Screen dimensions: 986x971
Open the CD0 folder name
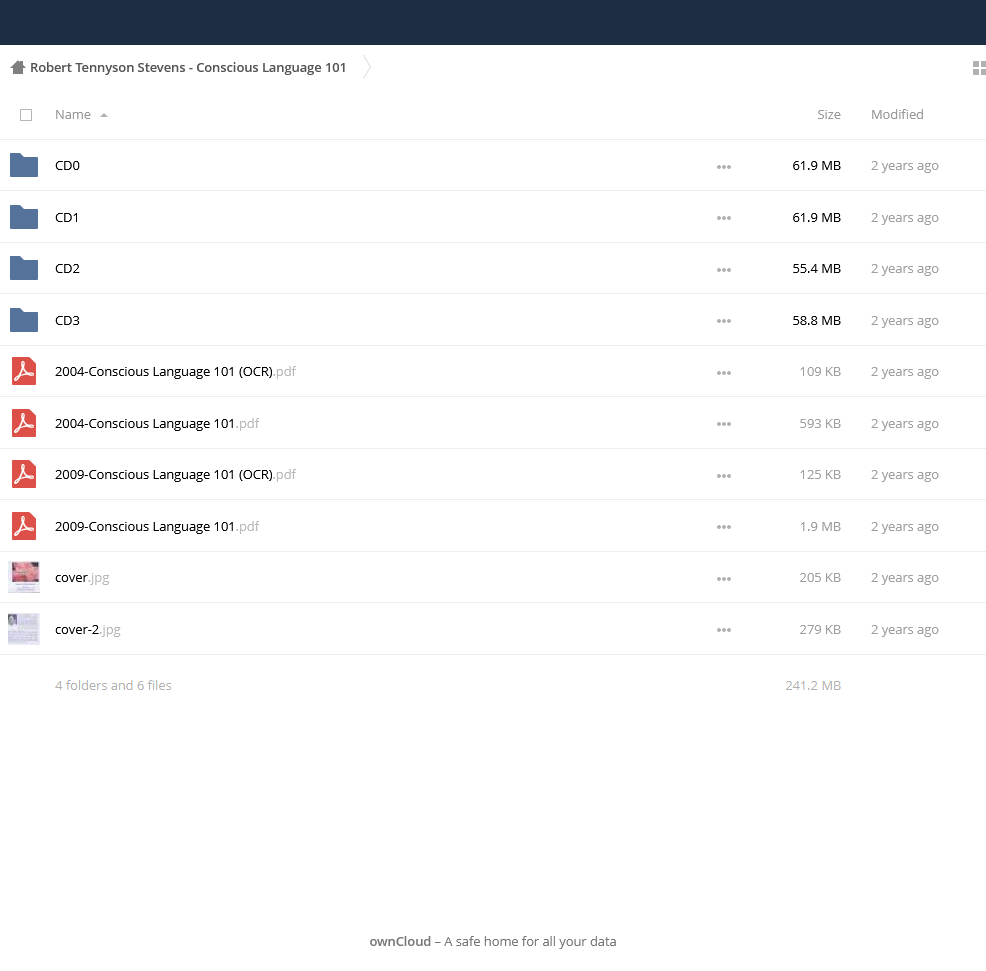pyautogui.click(x=67, y=165)
